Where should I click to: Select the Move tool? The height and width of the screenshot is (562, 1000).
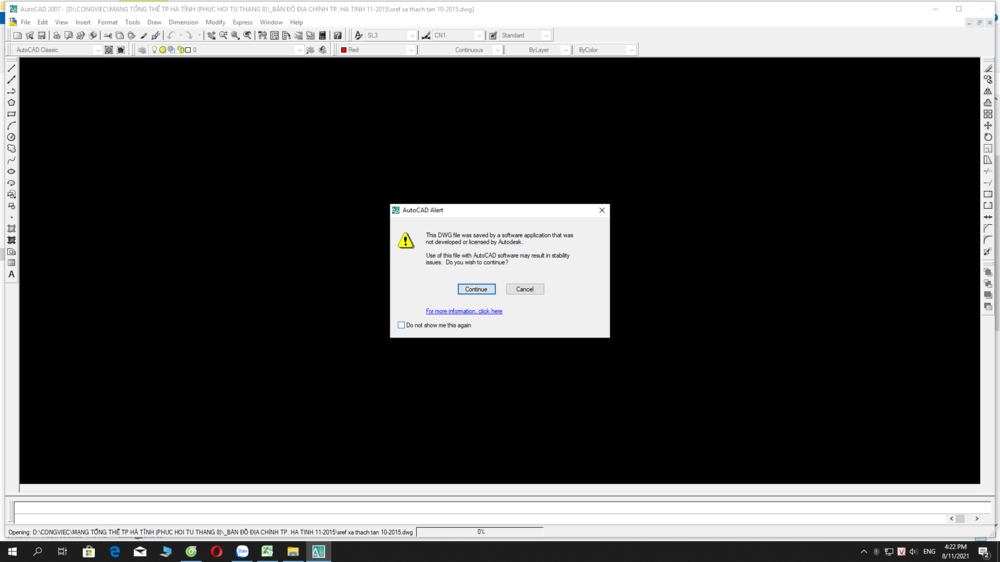click(988, 126)
